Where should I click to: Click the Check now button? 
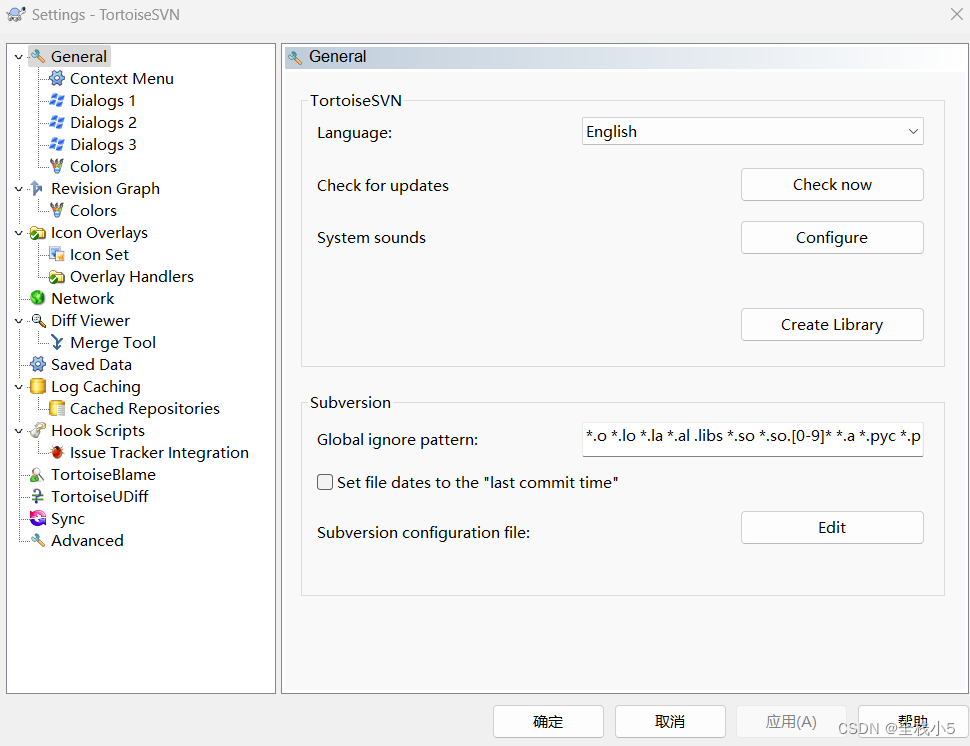coord(832,184)
